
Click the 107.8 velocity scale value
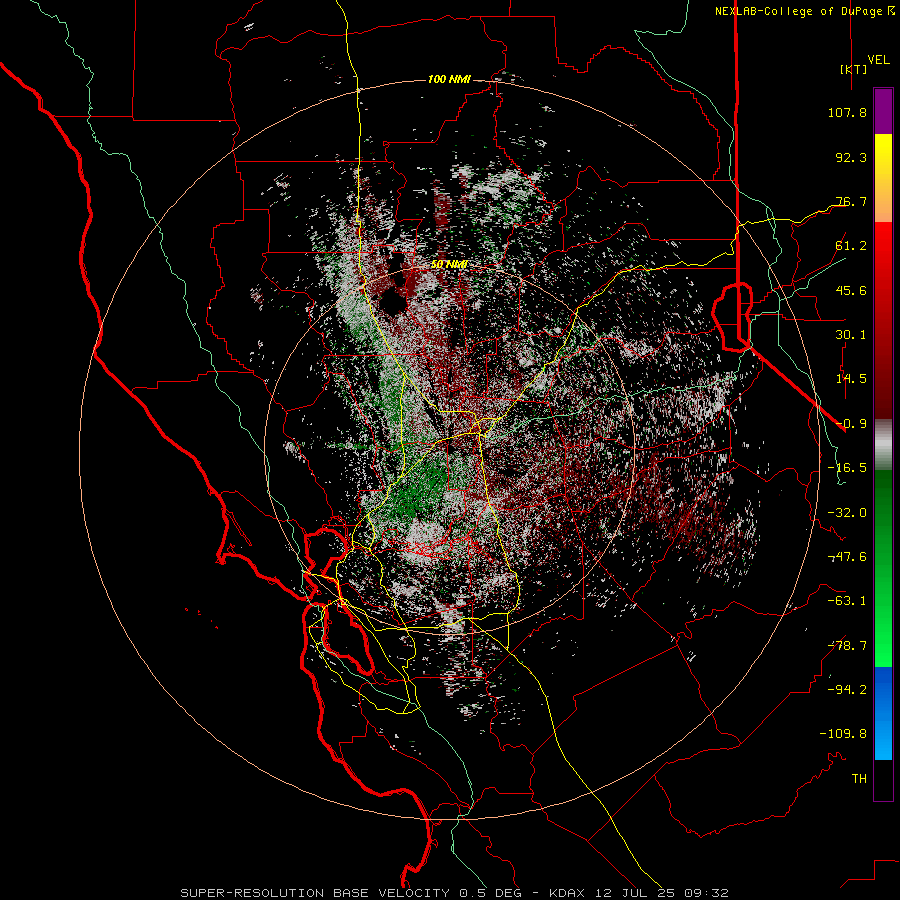coord(847,112)
